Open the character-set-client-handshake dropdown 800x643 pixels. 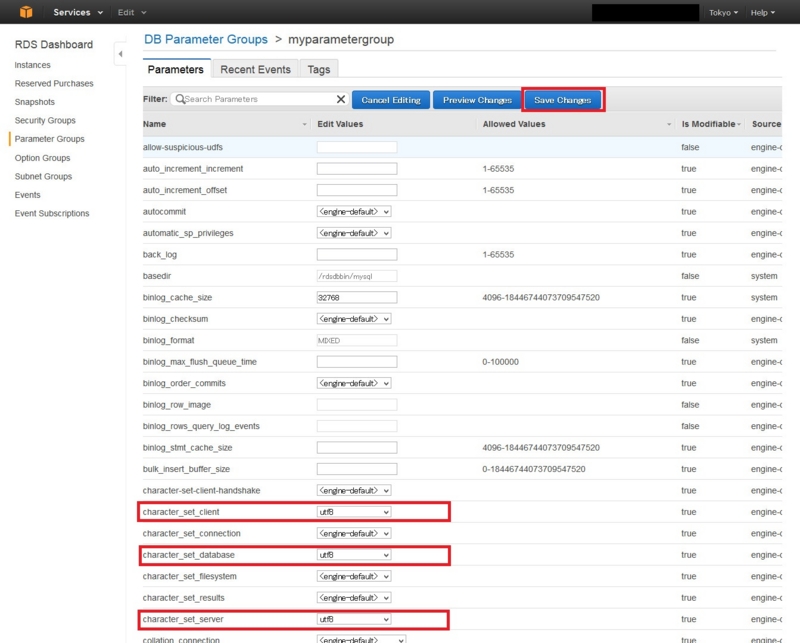[354, 490]
